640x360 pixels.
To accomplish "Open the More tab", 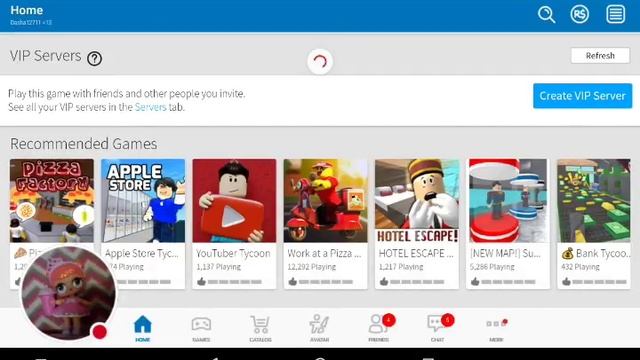I will [496, 329].
